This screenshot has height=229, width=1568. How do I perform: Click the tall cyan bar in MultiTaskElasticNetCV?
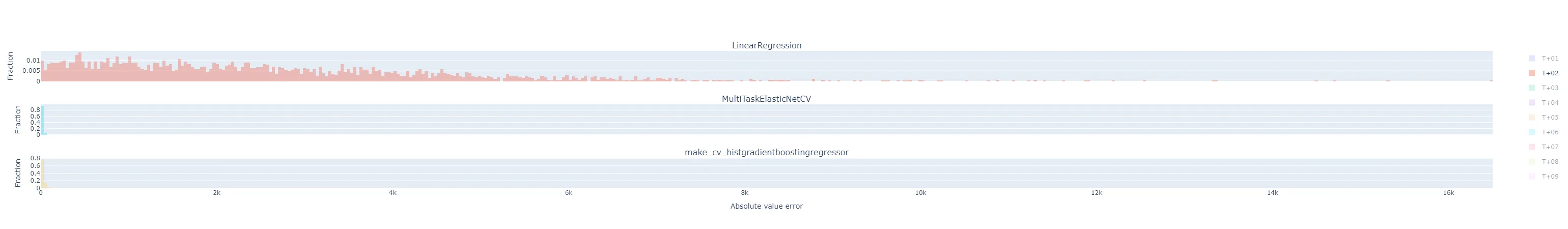point(42,121)
